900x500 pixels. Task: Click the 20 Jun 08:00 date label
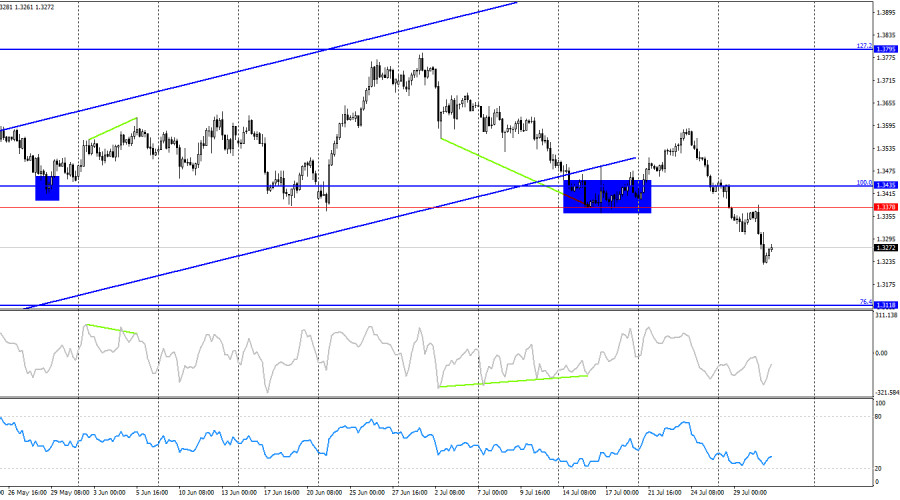coord(324,493)
